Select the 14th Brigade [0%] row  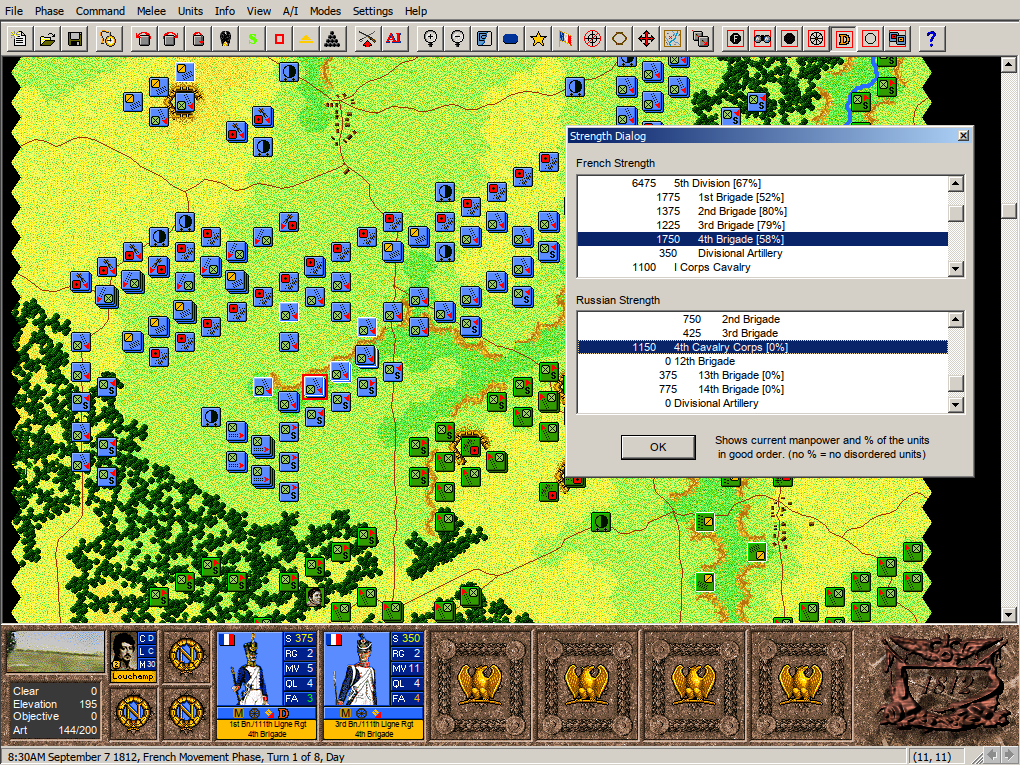762,389
